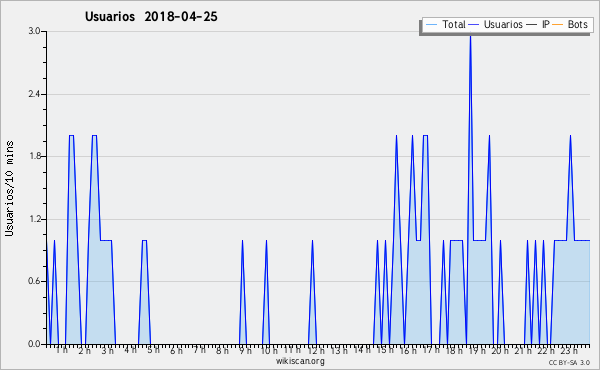This screenshot has height=370, width=600.
Task: Click the 3.0 y-axis value
Action: (x=34, y=31)
